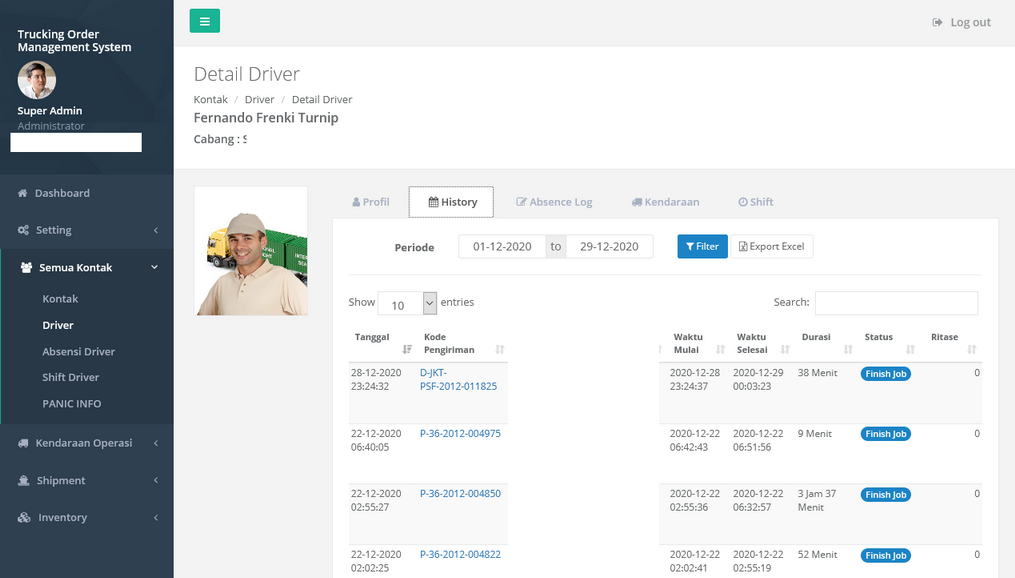The image size is (1015, 578).
Task: Expand the Kendaraan Operasi menu chevron
Action: [x=156, y=443]
